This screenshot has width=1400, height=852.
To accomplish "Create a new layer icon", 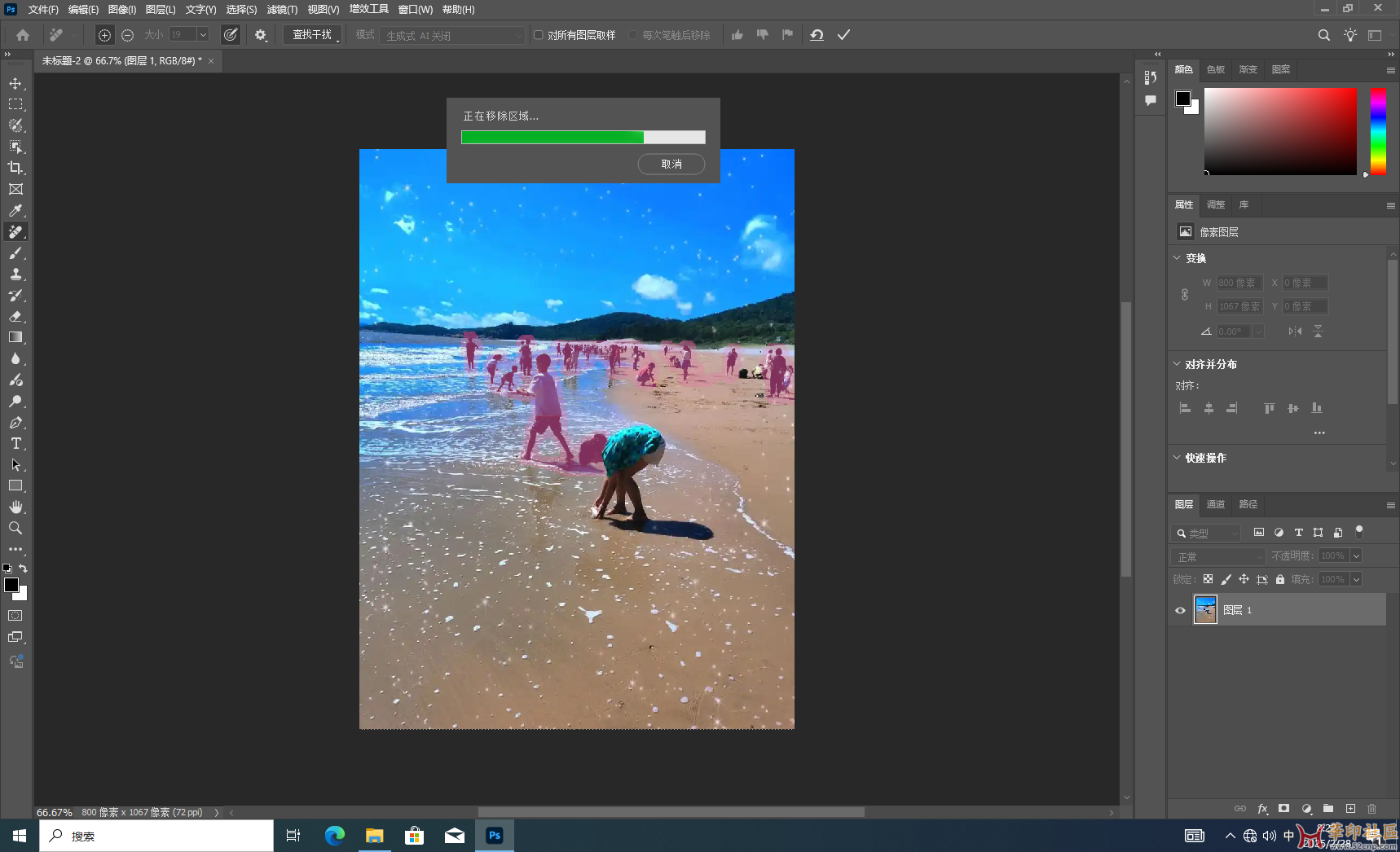I will 1350,808.
